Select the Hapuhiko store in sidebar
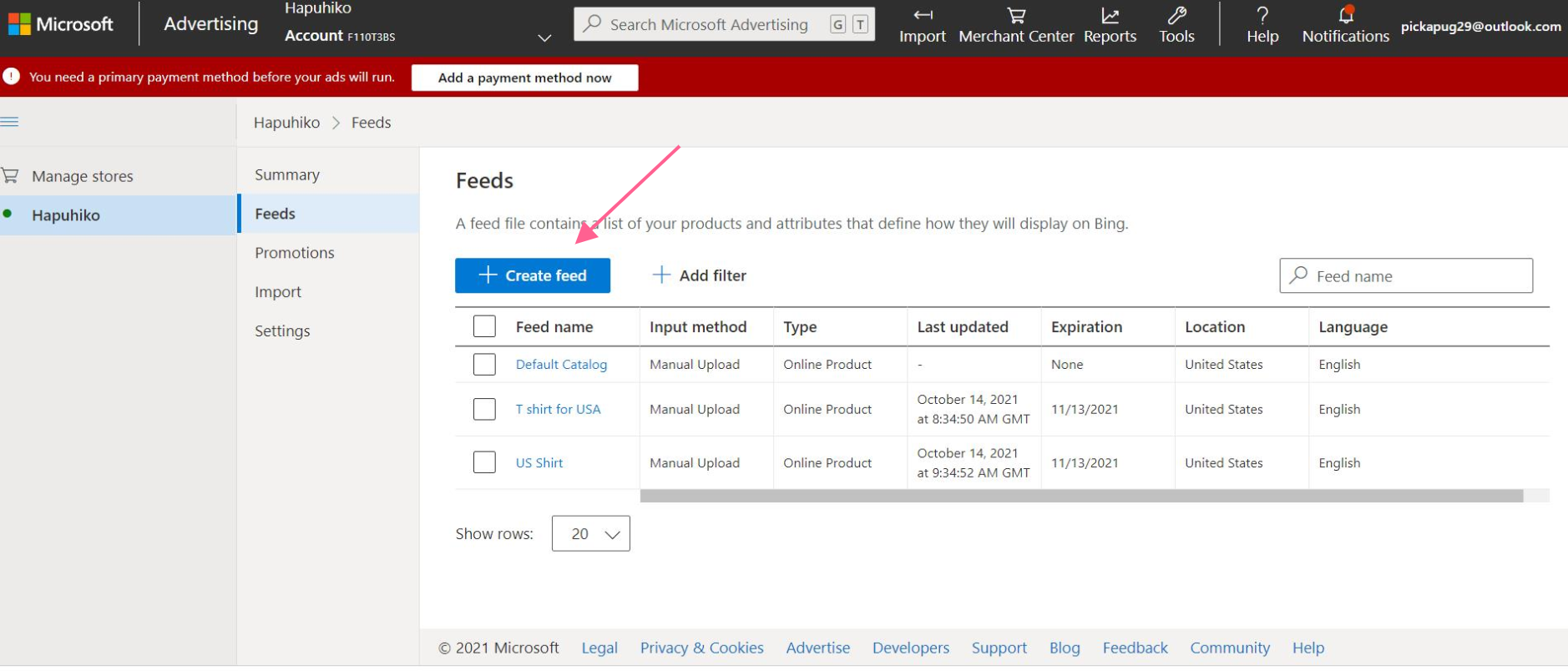The image size is (1568, 671). pyautogui.click(x=119, y=215)
